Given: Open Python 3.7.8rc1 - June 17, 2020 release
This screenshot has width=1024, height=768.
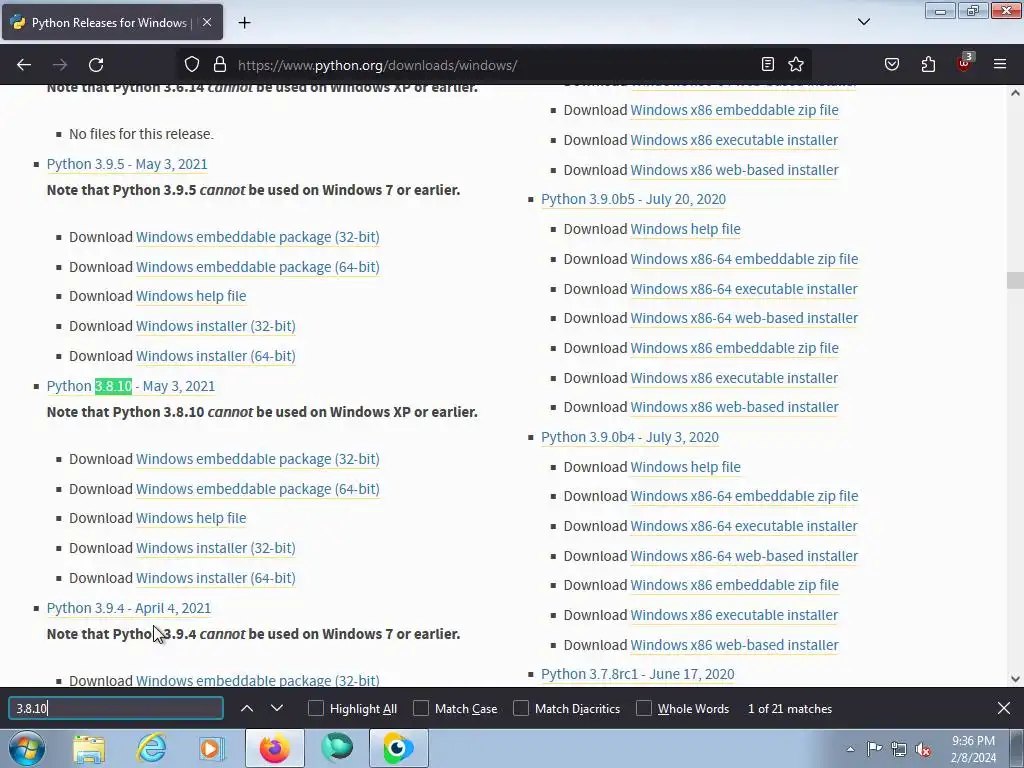Looking at the screenshot, I should tap(637, 674).
